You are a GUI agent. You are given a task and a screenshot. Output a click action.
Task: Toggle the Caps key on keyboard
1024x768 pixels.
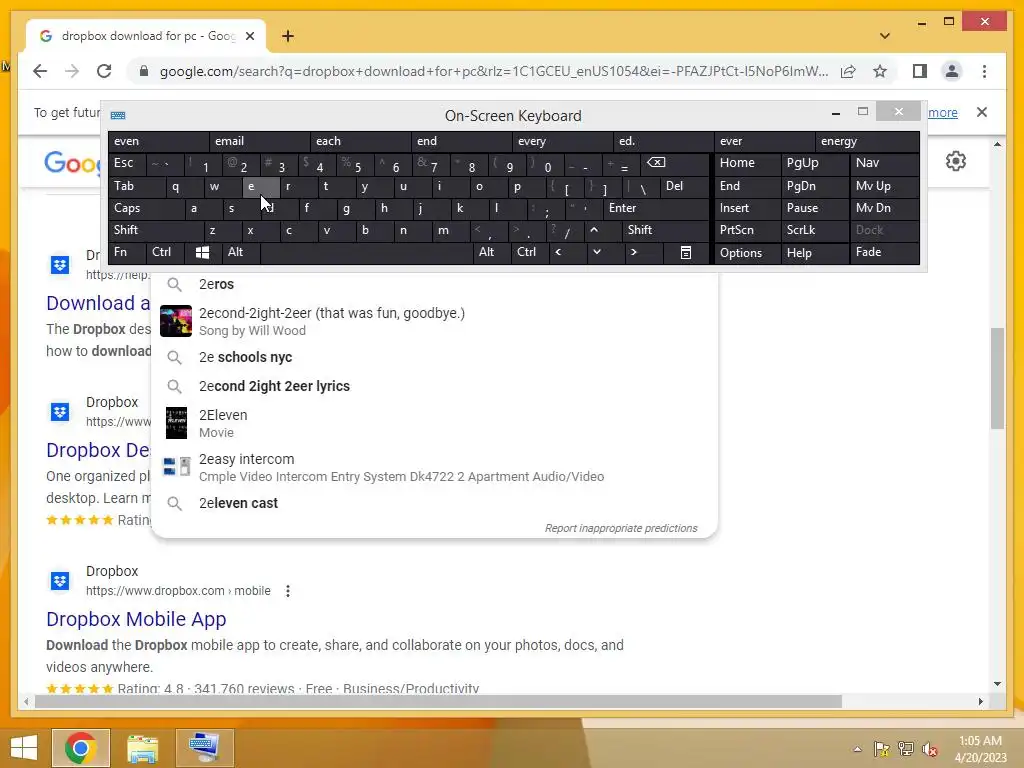146,208
